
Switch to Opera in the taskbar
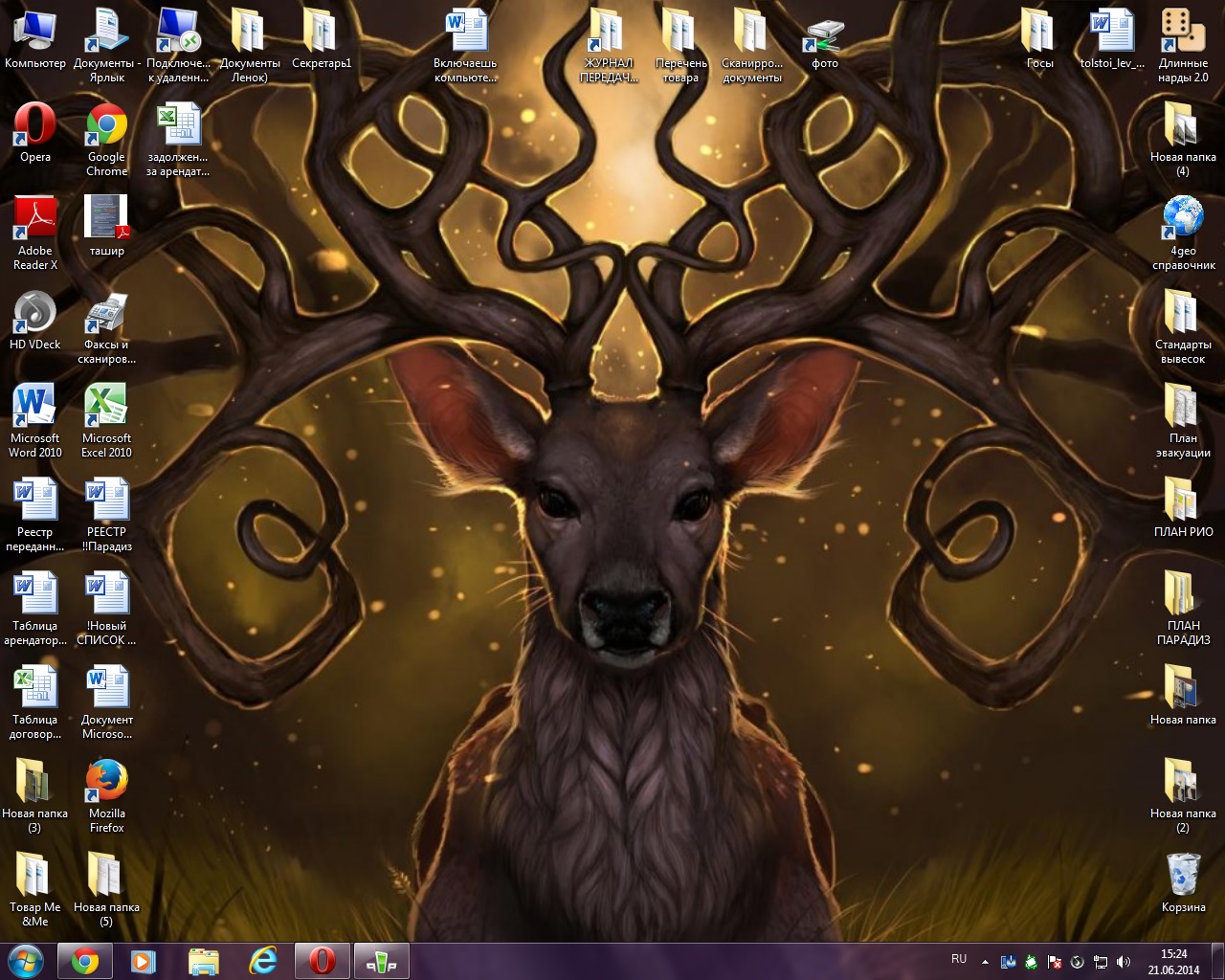(322, 961)
